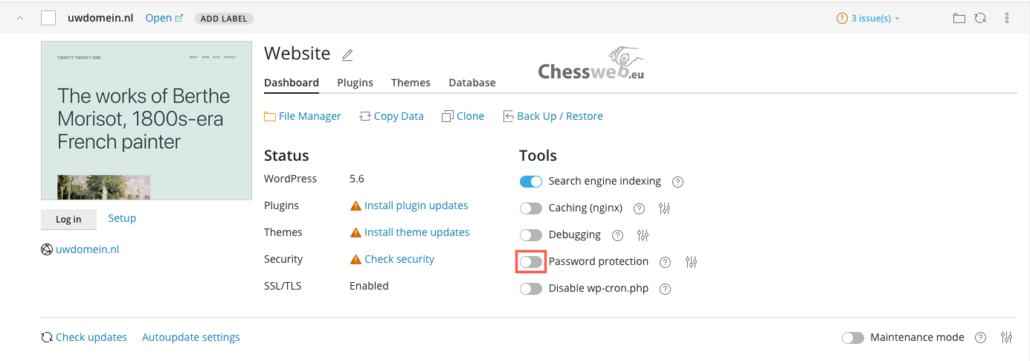Image resolution: width=1030 pixels, height=361 pixels.
Task: Click the website preview thumbnail
Action: coord(146,121)
